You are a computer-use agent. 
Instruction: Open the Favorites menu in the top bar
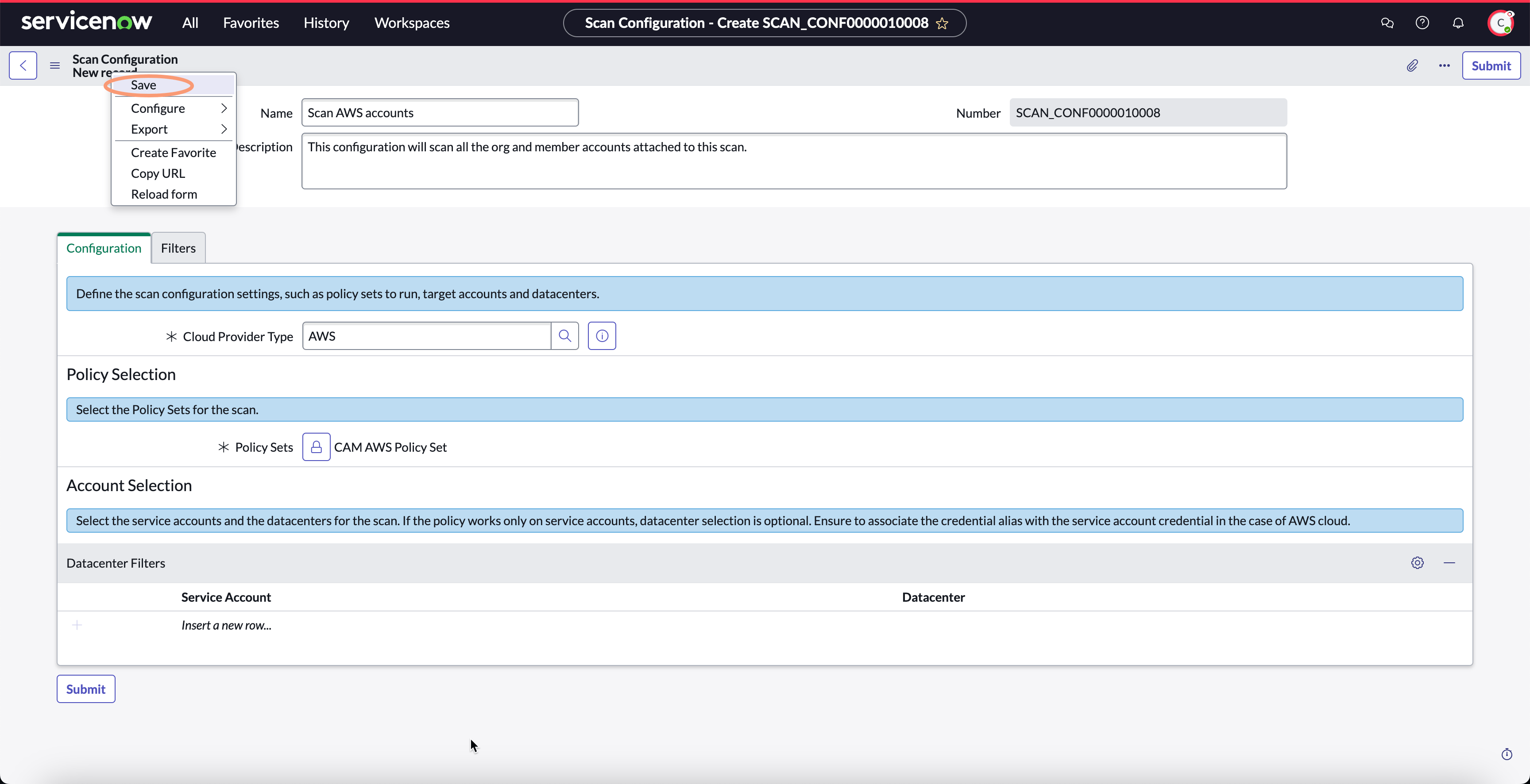[x=251, y=23]
